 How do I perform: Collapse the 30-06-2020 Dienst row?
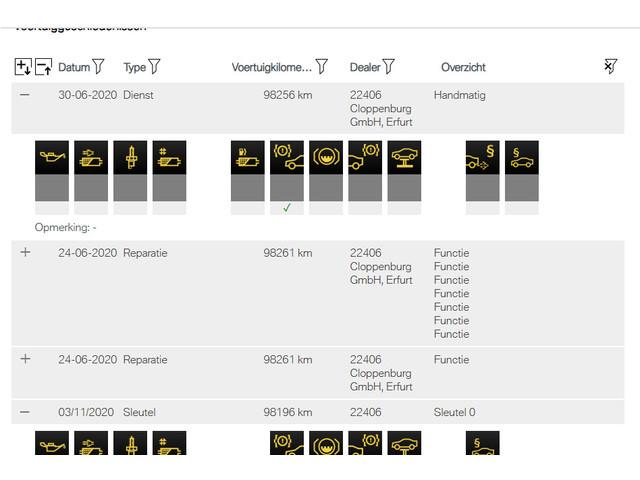click(25, 95)
